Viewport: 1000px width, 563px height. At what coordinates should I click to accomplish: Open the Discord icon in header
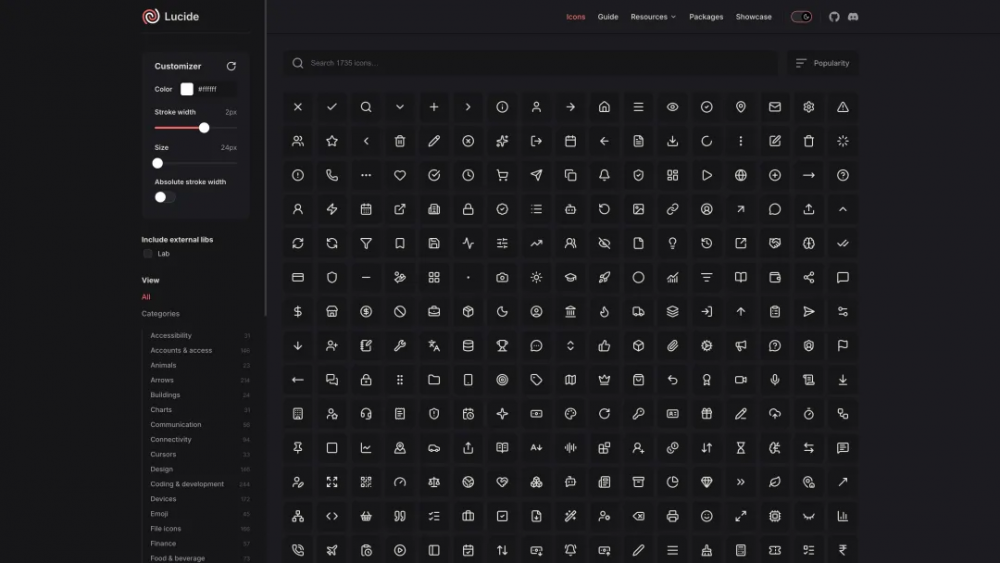853,17
